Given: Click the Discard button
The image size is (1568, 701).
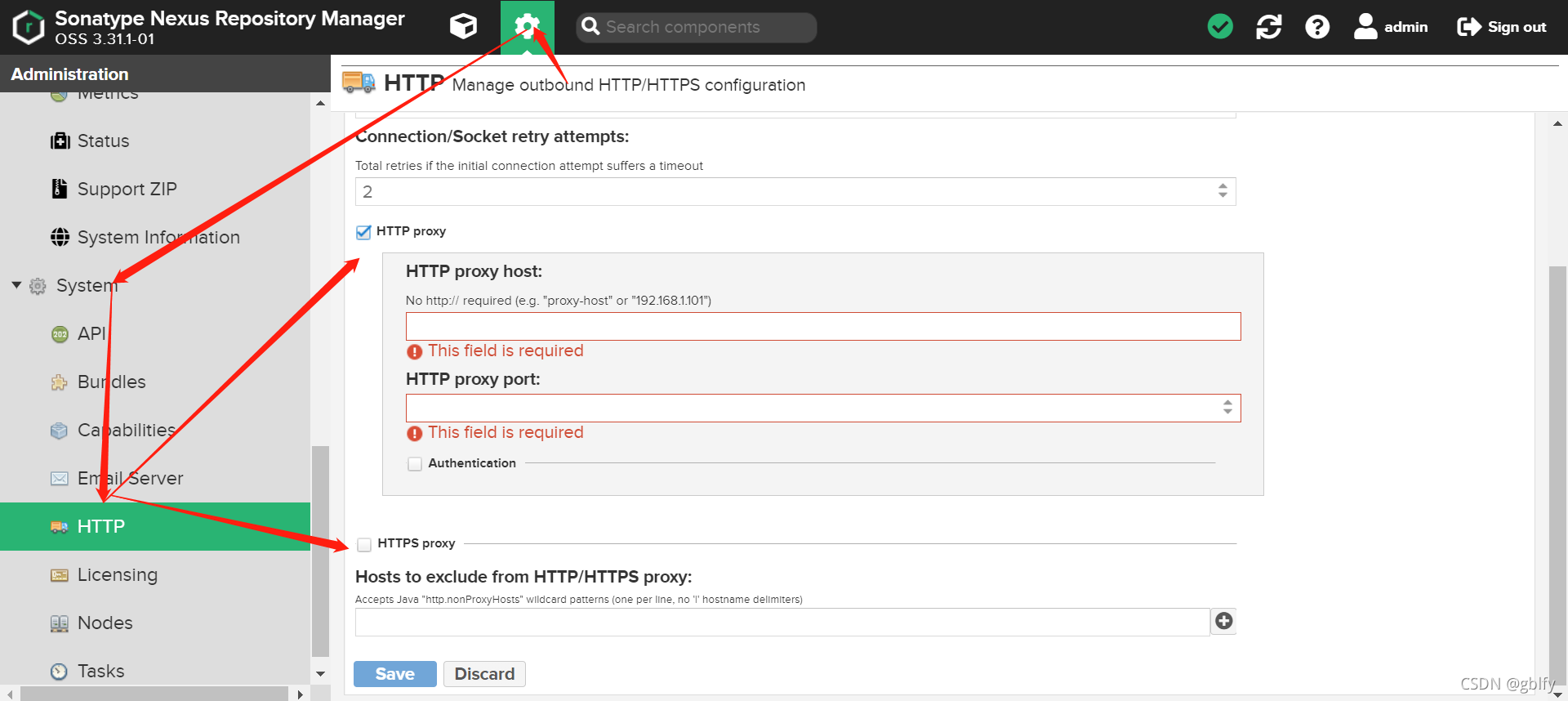Looking at the screenshot, I should click(484, 674).
